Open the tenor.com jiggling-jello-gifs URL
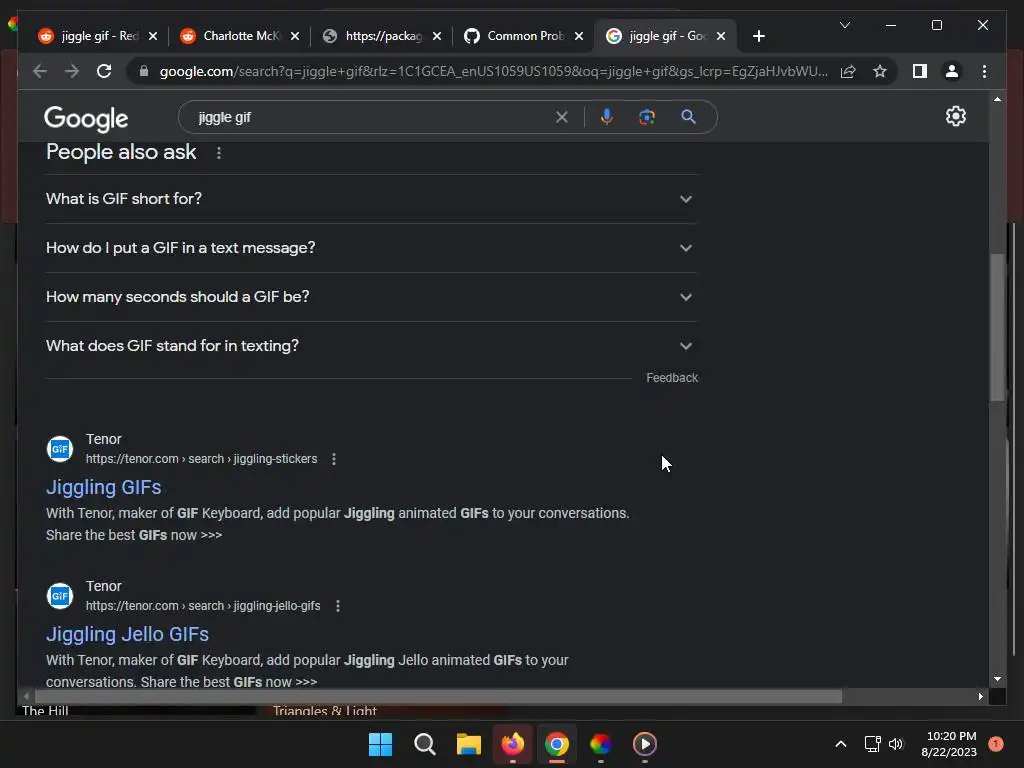This screenshot has width=1024, height=768. 203,606
